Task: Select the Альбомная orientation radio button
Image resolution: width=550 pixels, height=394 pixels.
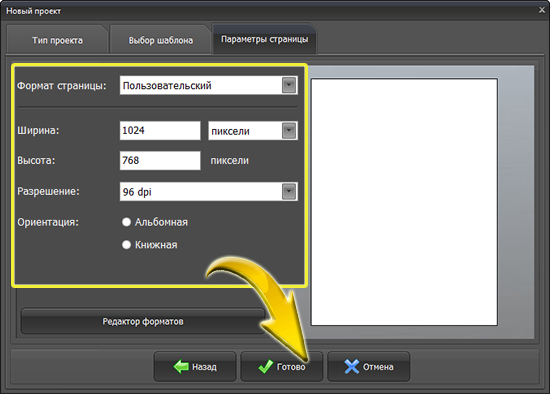Action: (126, 222)
